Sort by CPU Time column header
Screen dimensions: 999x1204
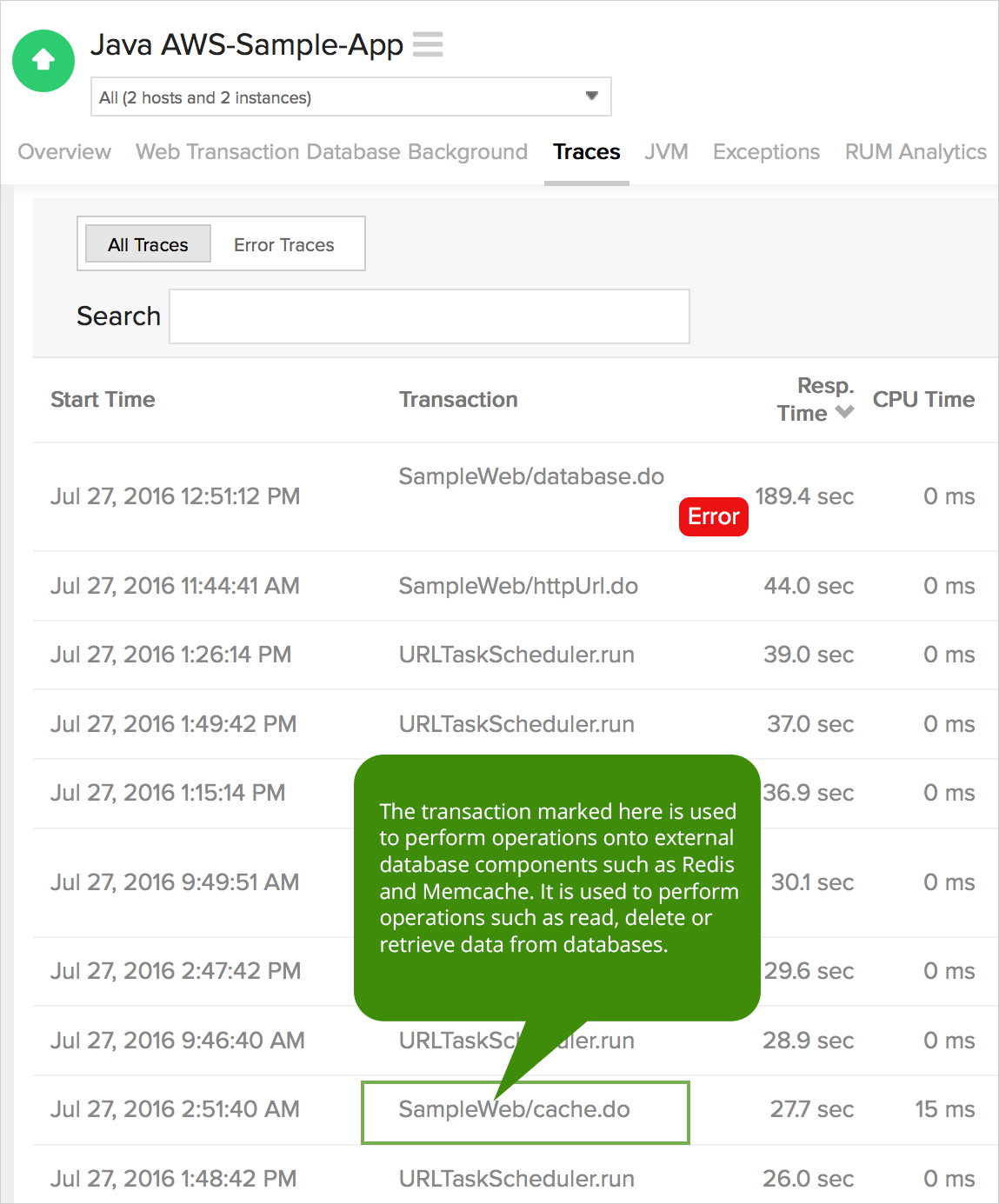click(923, 399)
